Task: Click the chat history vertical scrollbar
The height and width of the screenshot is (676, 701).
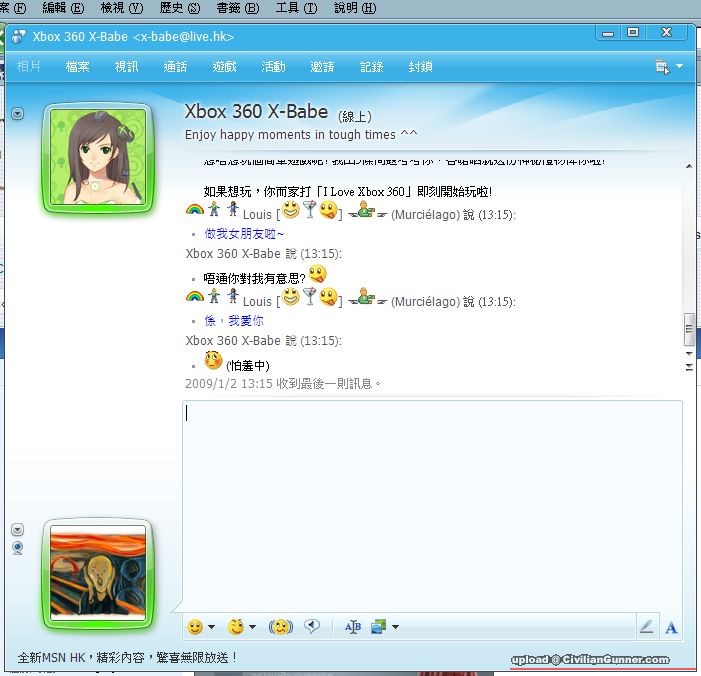Action: coord(687,330)
